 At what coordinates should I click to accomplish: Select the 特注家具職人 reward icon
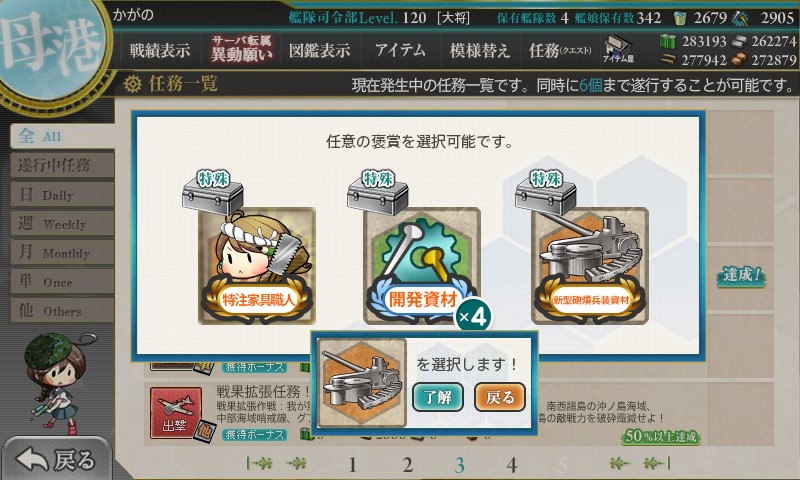click(x=257, y=266)
